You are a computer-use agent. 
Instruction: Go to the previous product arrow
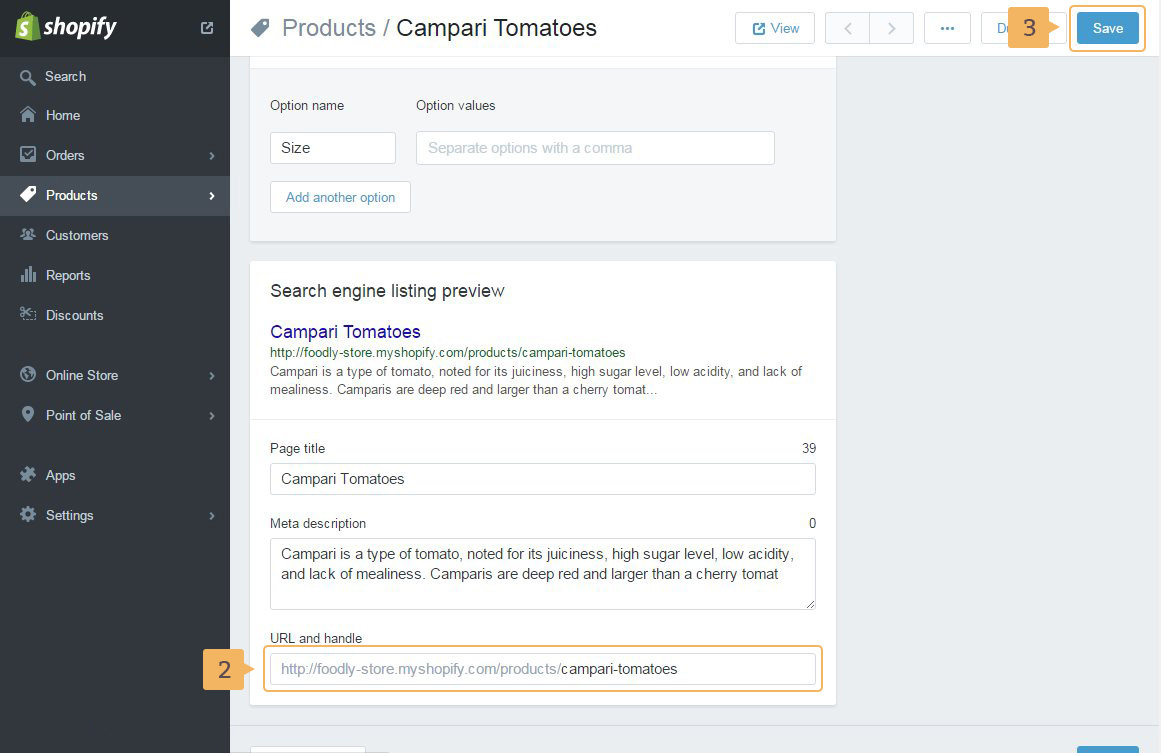pyautogui.click(x=847, y=28)
